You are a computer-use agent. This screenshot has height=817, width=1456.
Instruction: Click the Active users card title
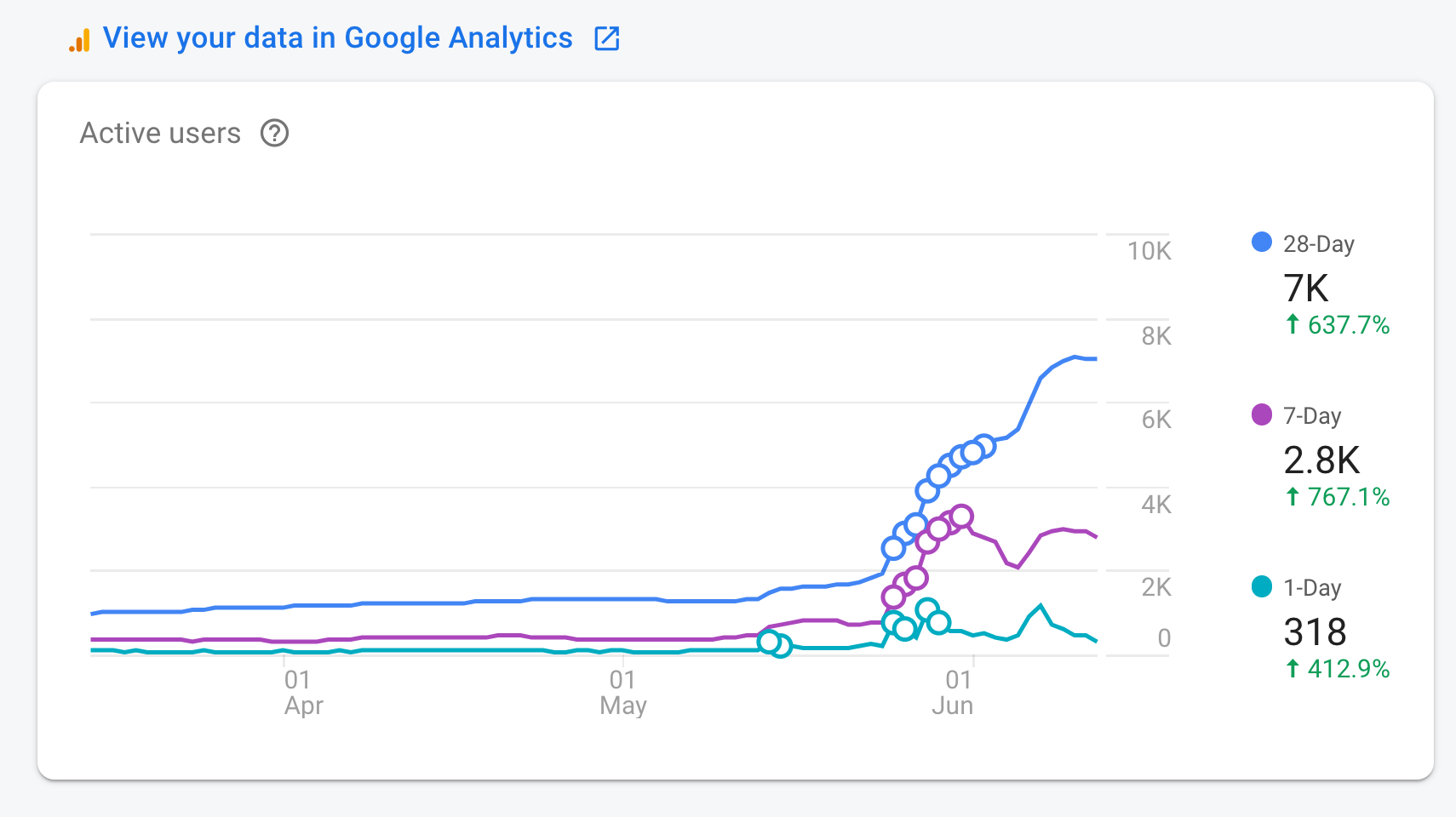160,134
